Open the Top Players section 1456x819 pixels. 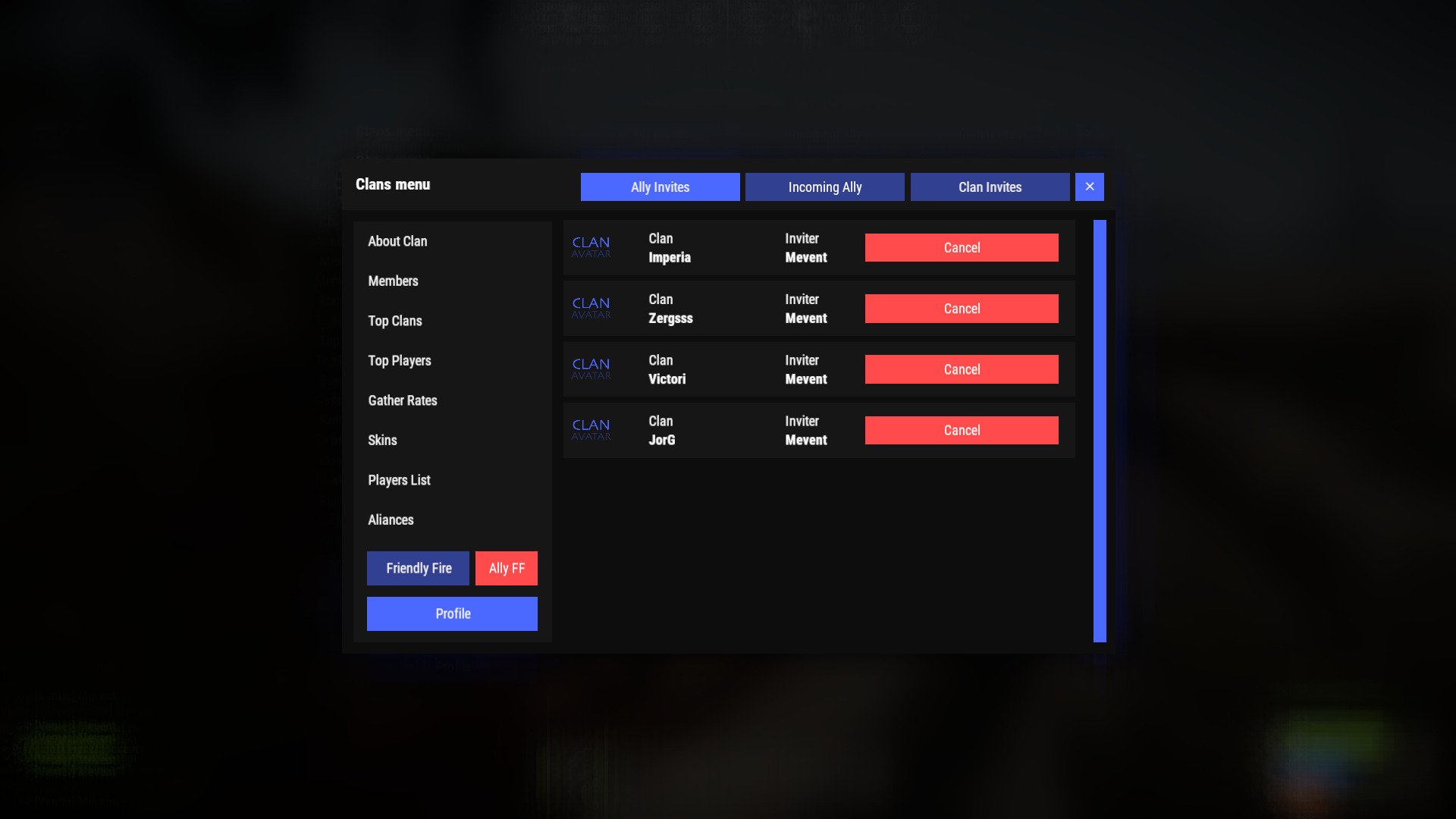pos(400,361)
